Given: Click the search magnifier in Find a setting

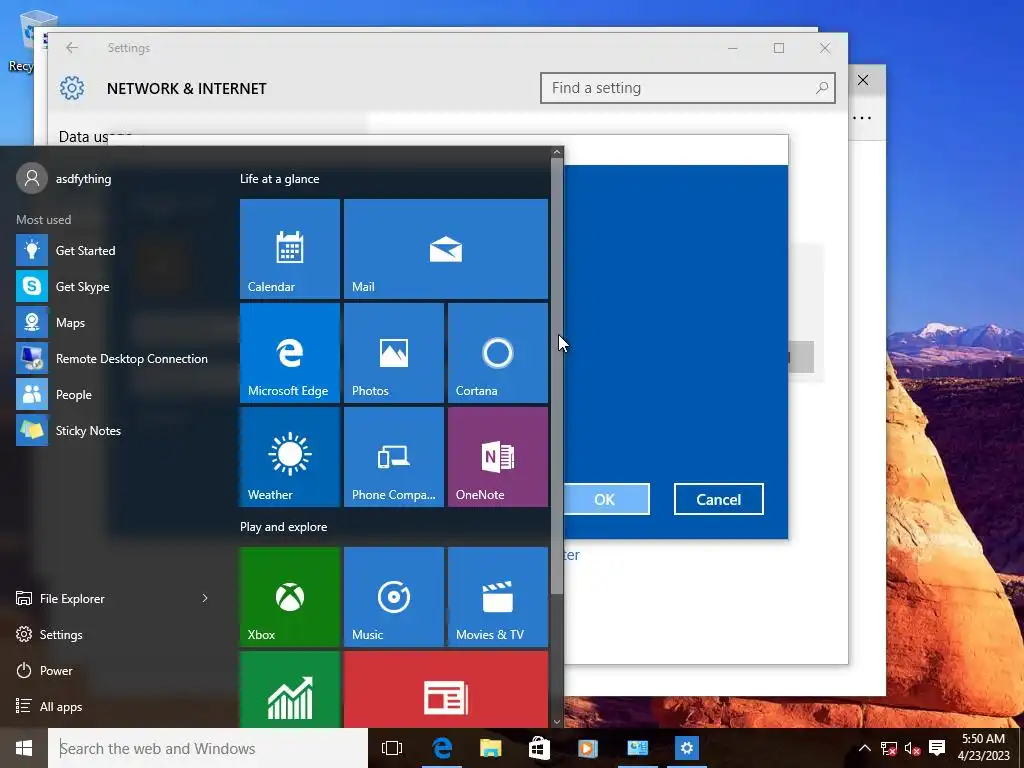Looking at the screenshot, I should (822, 88).
